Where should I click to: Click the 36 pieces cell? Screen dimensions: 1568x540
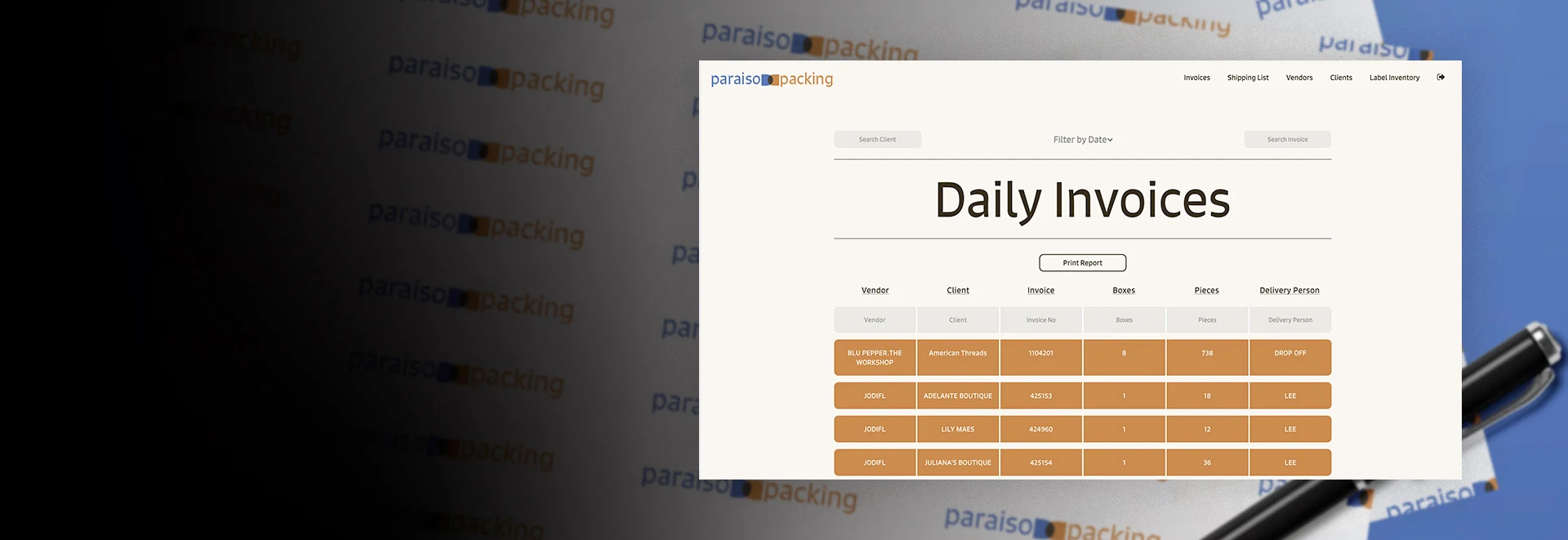coord(1207,463)
